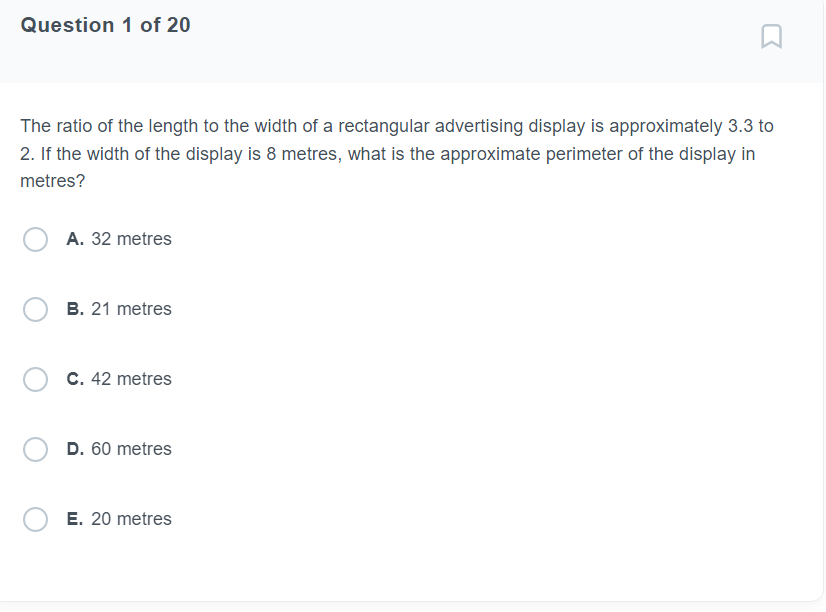Select the radio button for option A
Image resolution: width=826 pixels, height=612 pixels.
pyautogui.click(x=35, y=239)
